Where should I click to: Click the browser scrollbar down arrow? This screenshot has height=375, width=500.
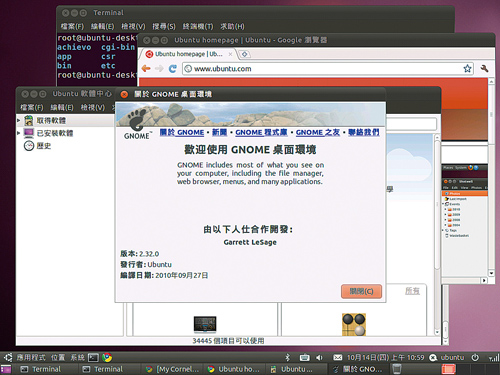click(x=491, y=273)
